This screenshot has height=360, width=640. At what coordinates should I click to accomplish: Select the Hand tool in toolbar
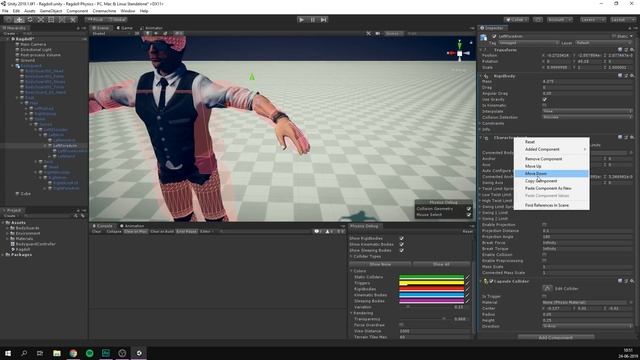[8, 20]
